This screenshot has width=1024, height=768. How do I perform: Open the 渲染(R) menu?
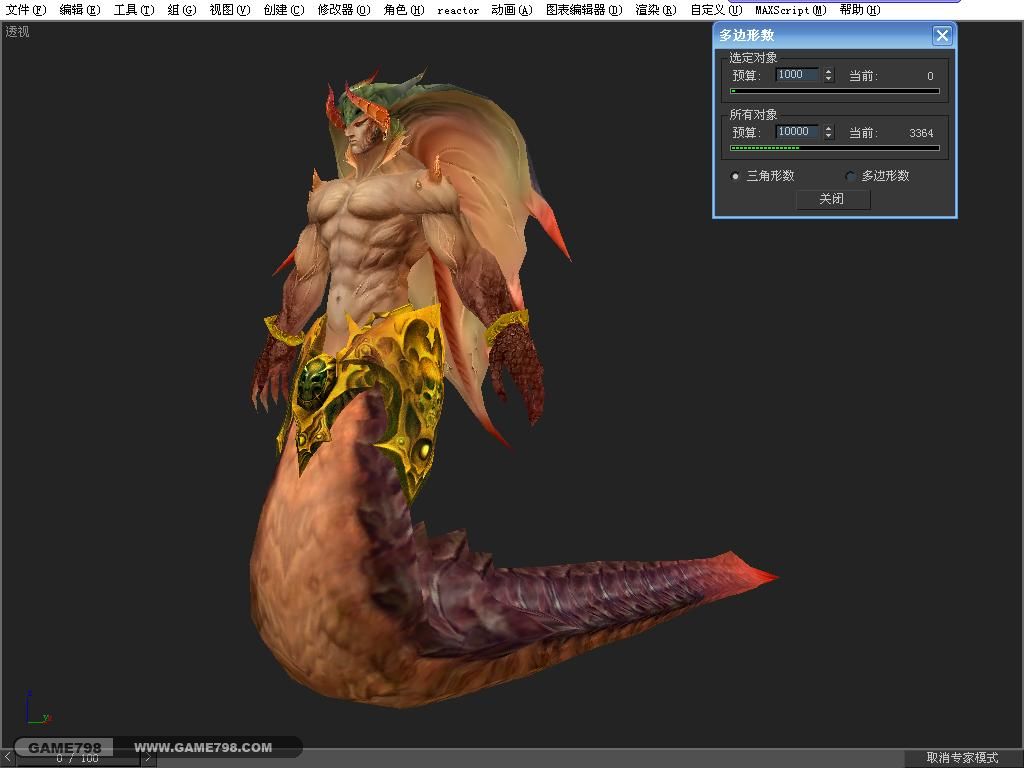pyautogui.click(x=656, y=10)
